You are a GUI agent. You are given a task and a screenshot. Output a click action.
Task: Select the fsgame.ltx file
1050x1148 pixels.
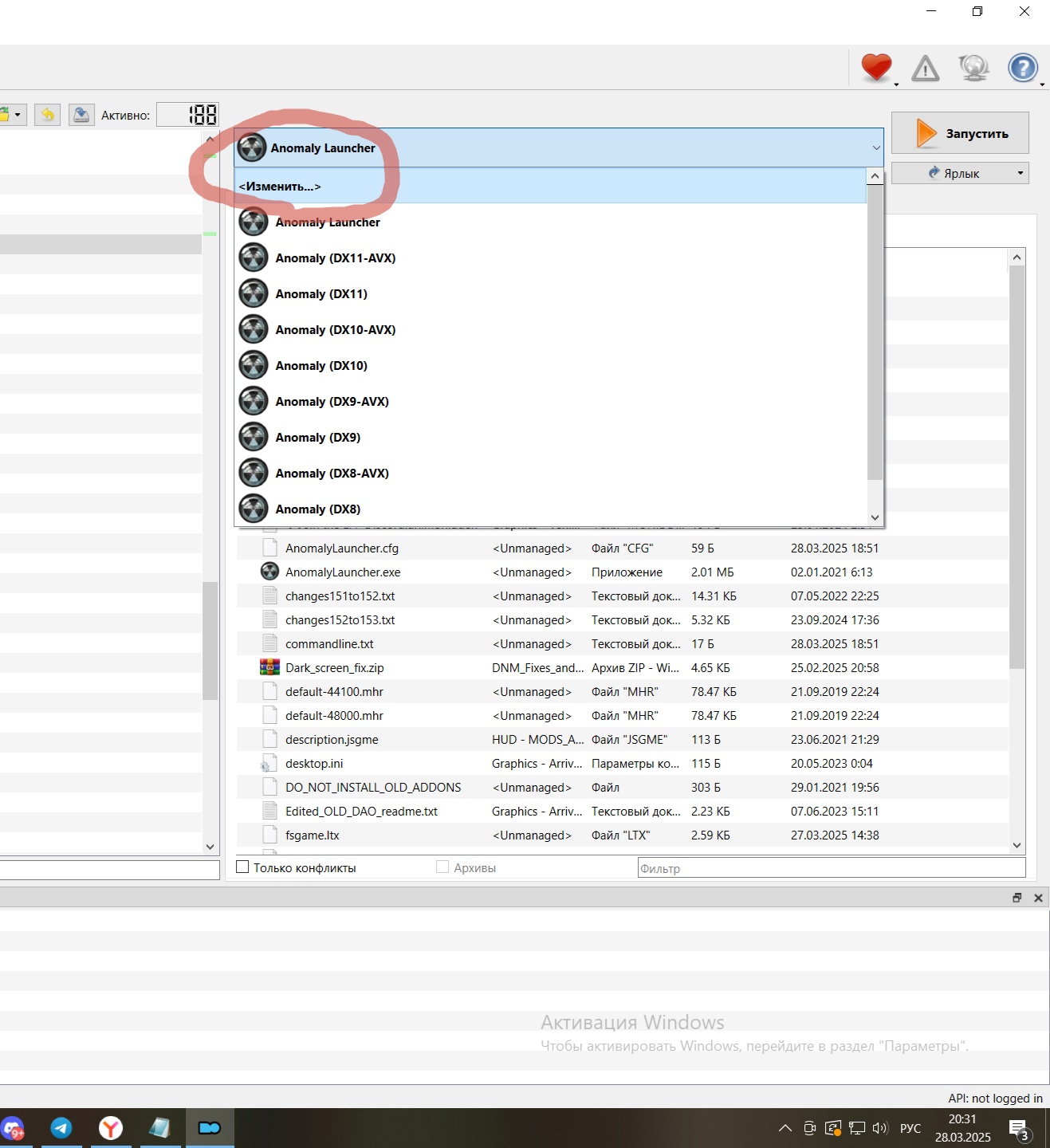click(623, 835)
